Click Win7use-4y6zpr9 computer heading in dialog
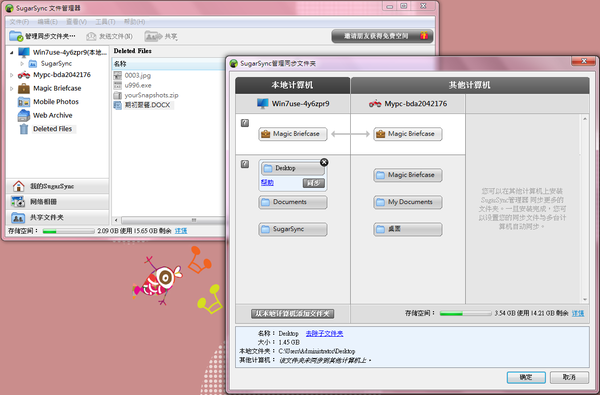This screenshot has height=395, width=600. click(x=293, y=104)
